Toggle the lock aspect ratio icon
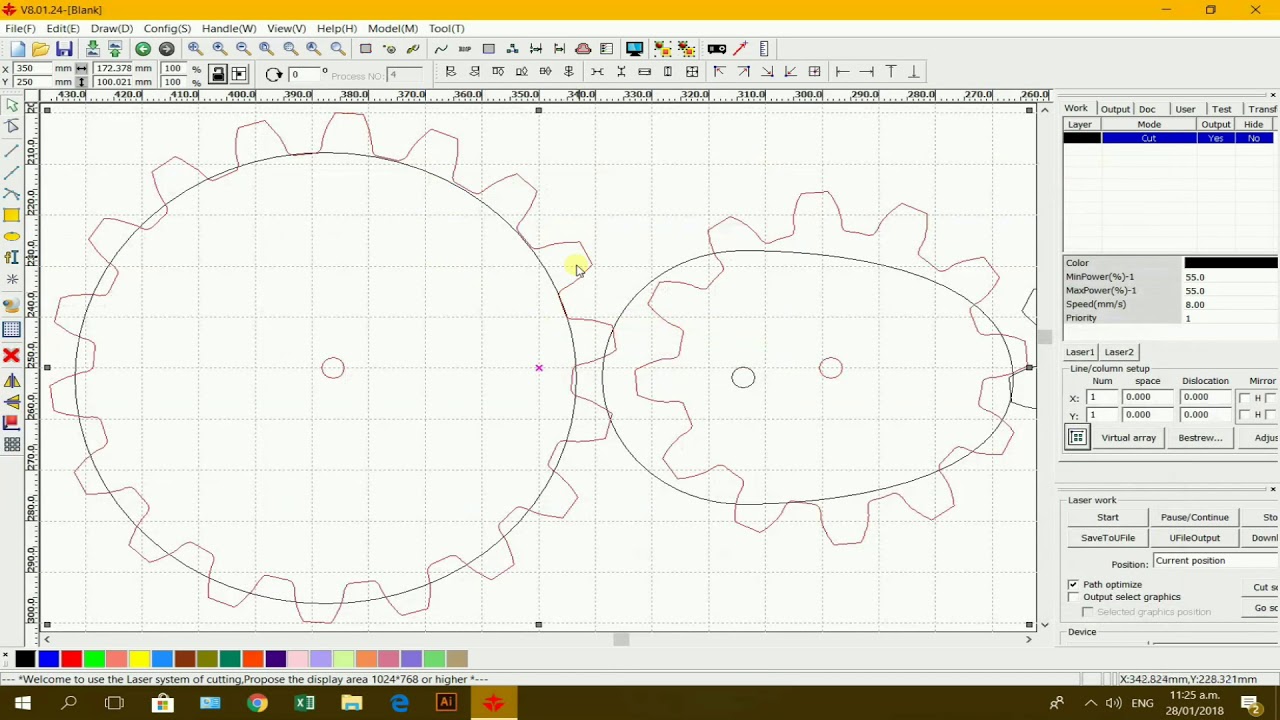This screenshot has height=720, width=1280. (218, 75)
